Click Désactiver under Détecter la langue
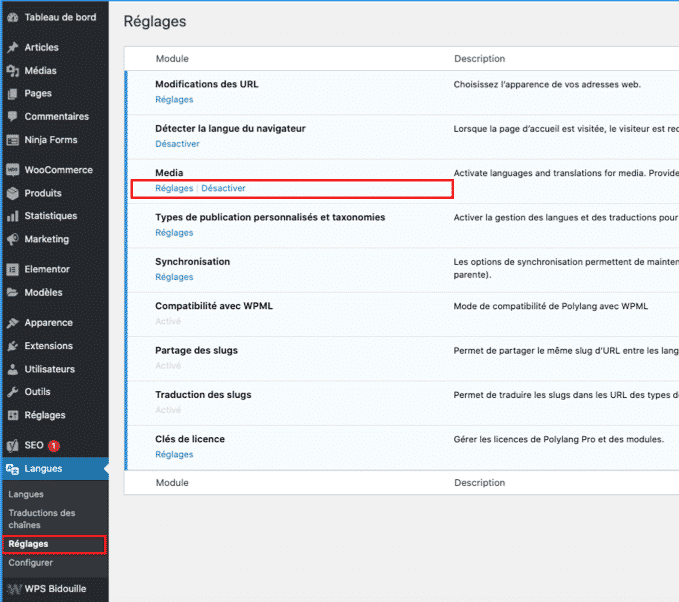The width and height of the screenshot is (679, 602). [177, 144]
